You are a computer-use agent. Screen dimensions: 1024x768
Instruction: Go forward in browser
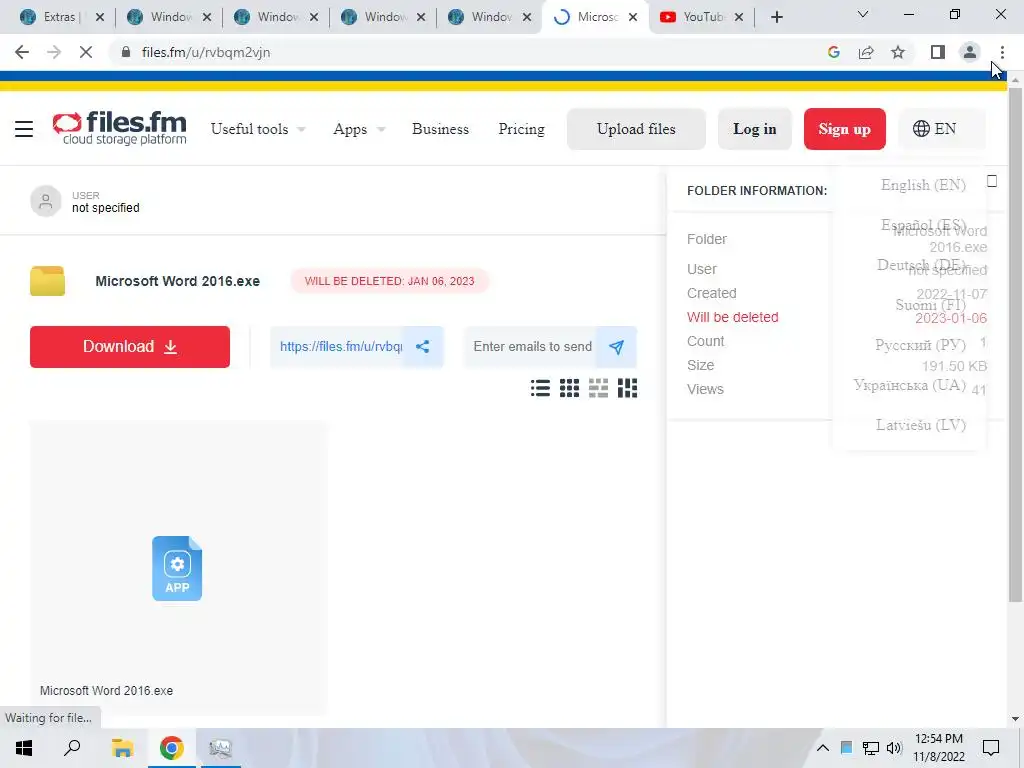pos(54,52)
